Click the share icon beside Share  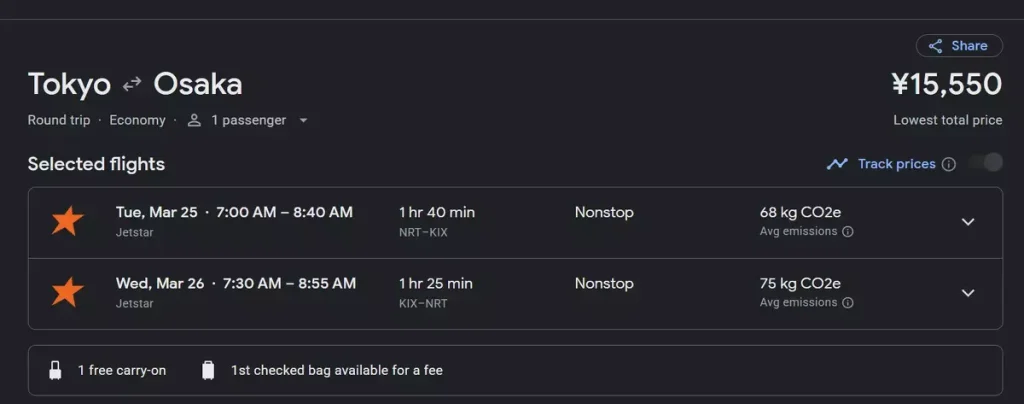point(935,46)
